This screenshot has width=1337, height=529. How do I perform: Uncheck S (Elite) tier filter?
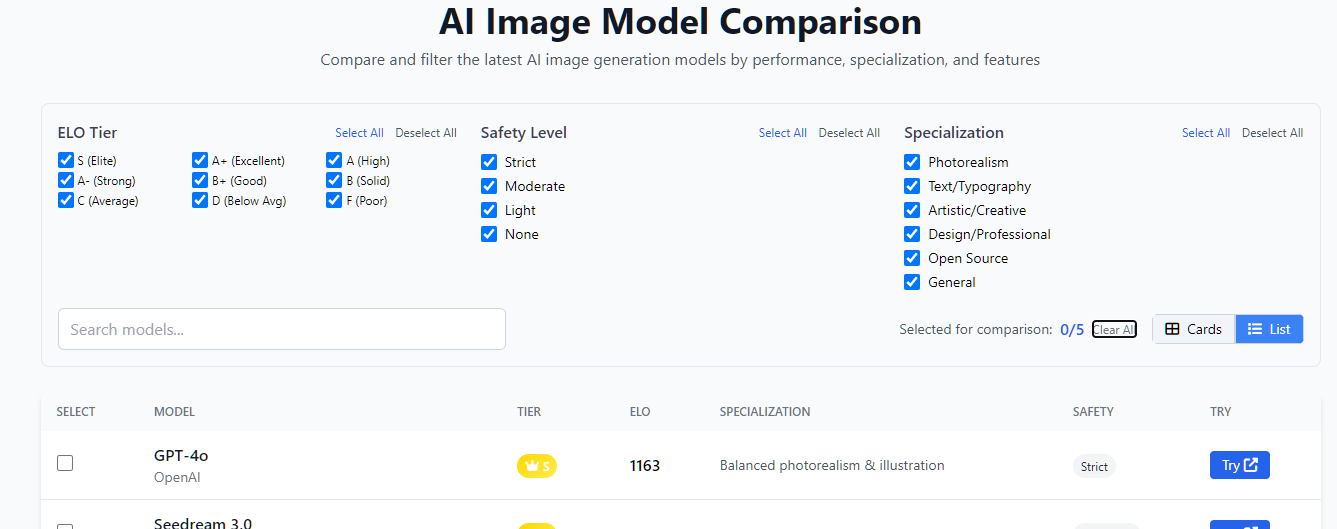tap(66, 160)
